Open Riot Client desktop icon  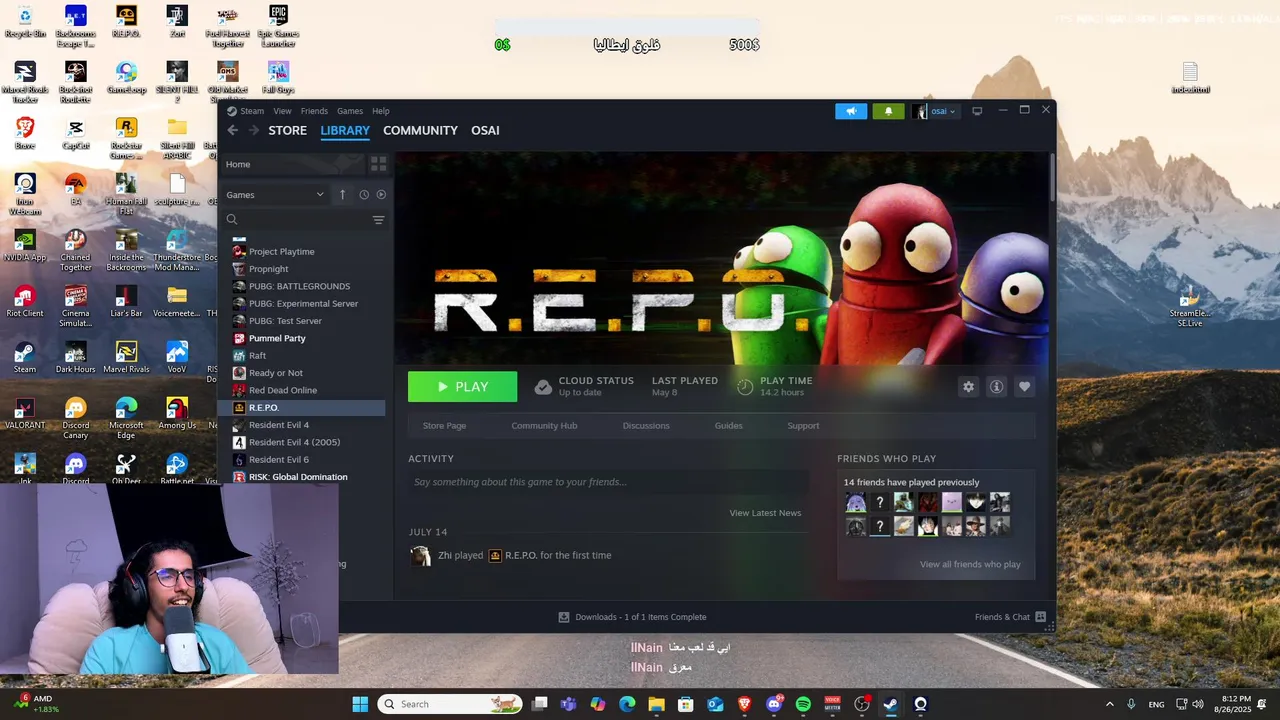click(x=25, y=301)
